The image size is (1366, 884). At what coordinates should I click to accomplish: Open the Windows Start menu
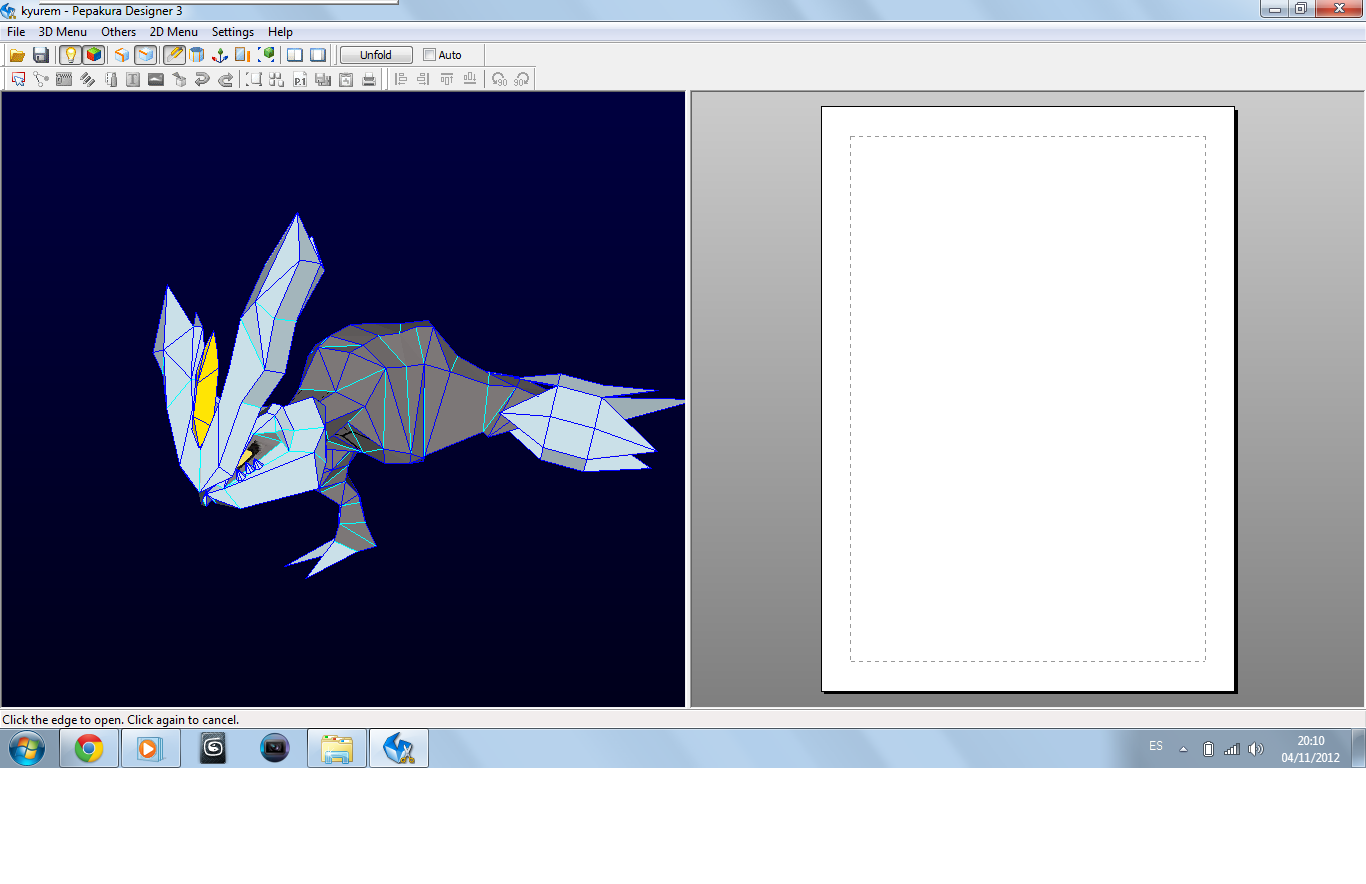click(27, 748)
